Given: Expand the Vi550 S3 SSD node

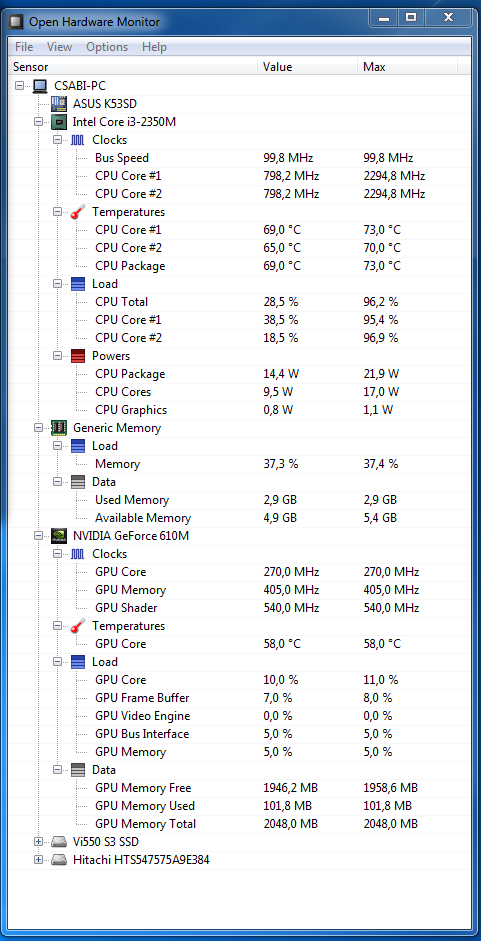Looking at the screenshot, I should pyautogui.click(x=39, y=842).
